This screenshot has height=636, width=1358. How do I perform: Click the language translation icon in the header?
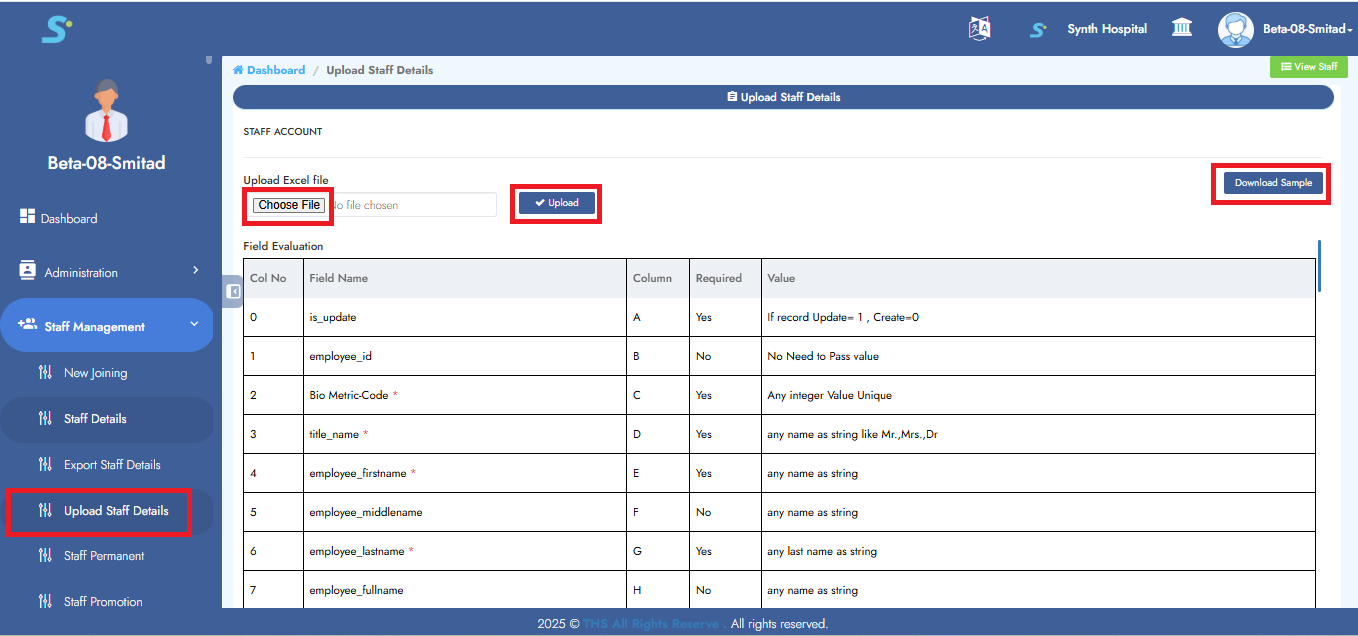pos(979,28)
